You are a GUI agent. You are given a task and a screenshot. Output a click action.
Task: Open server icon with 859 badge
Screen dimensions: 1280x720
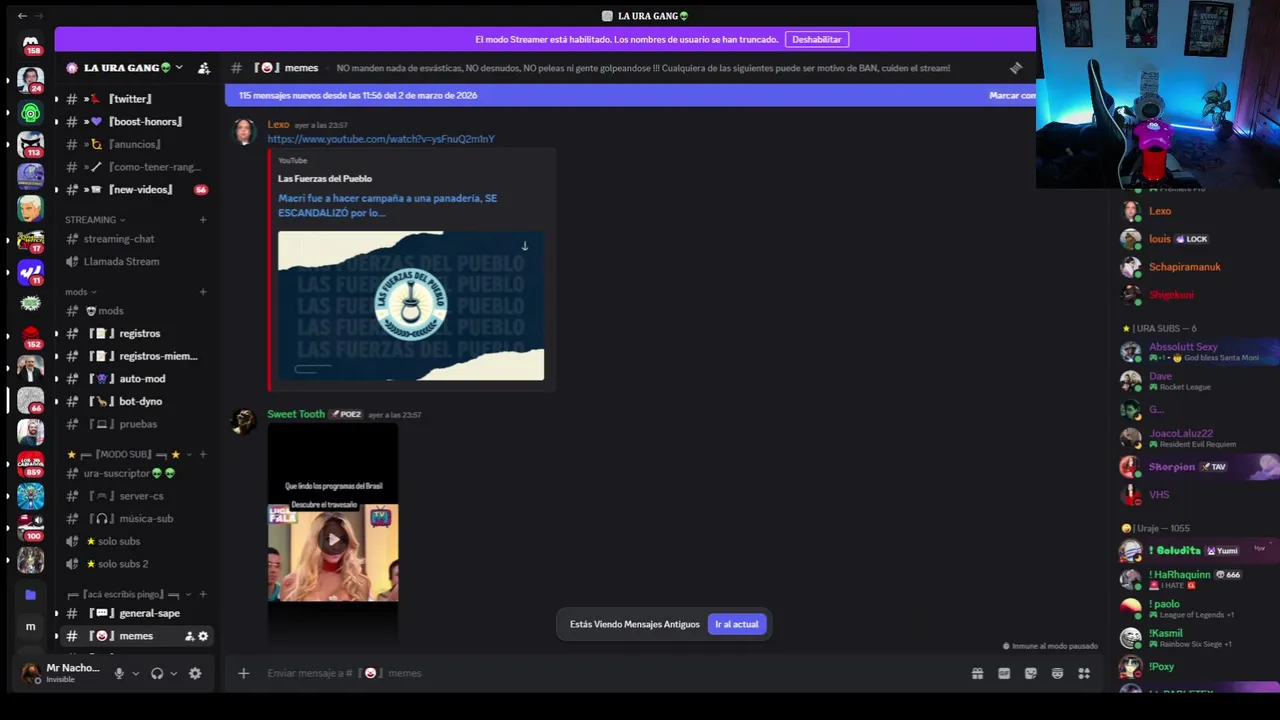click(30, 463)
